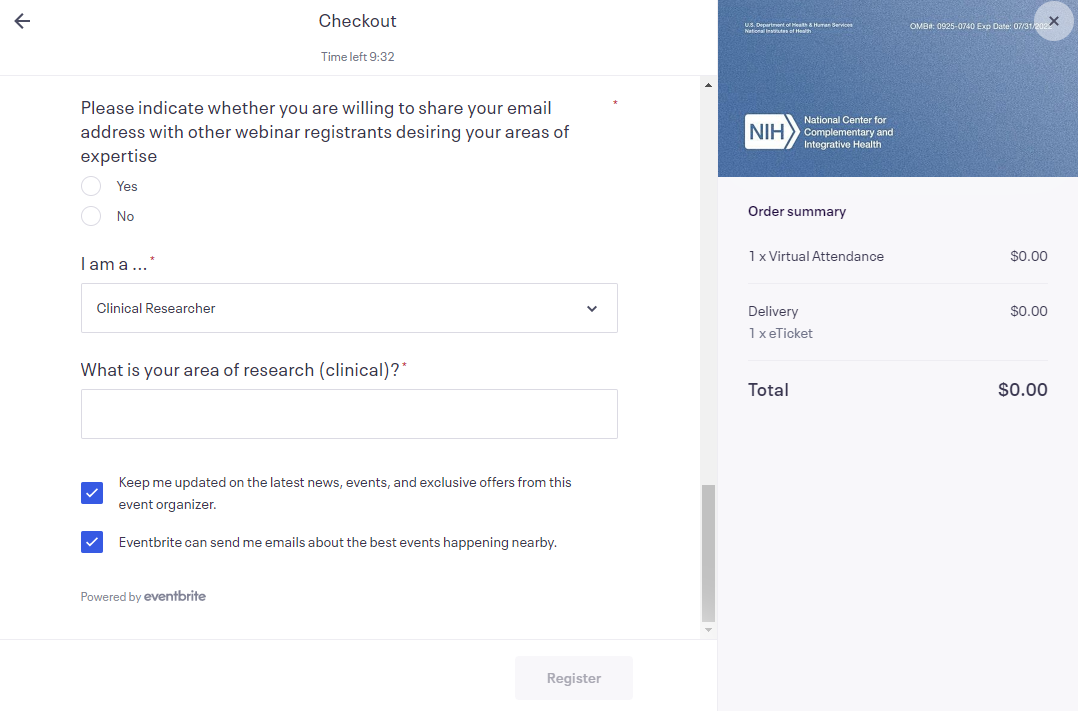Click the Checkout page title
The height and width of the screenshot is (711, 1078).
[x=357, y=21]
